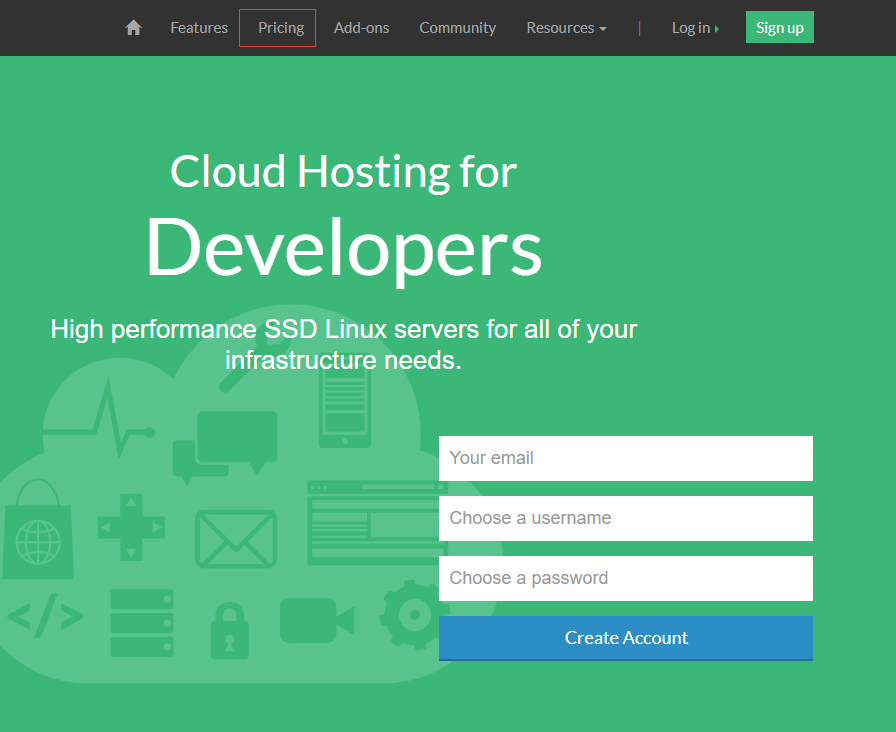This screenshot has width=896, height=732.
Task: Go to the home page icon
Action: click(x=133, y=28)
